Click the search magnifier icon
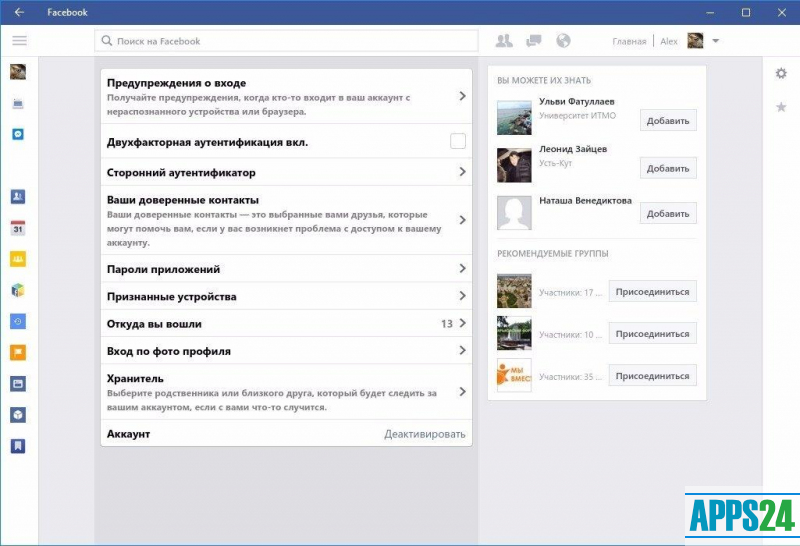This screenshot has width=800, height=546. click(x=106, y=41)
